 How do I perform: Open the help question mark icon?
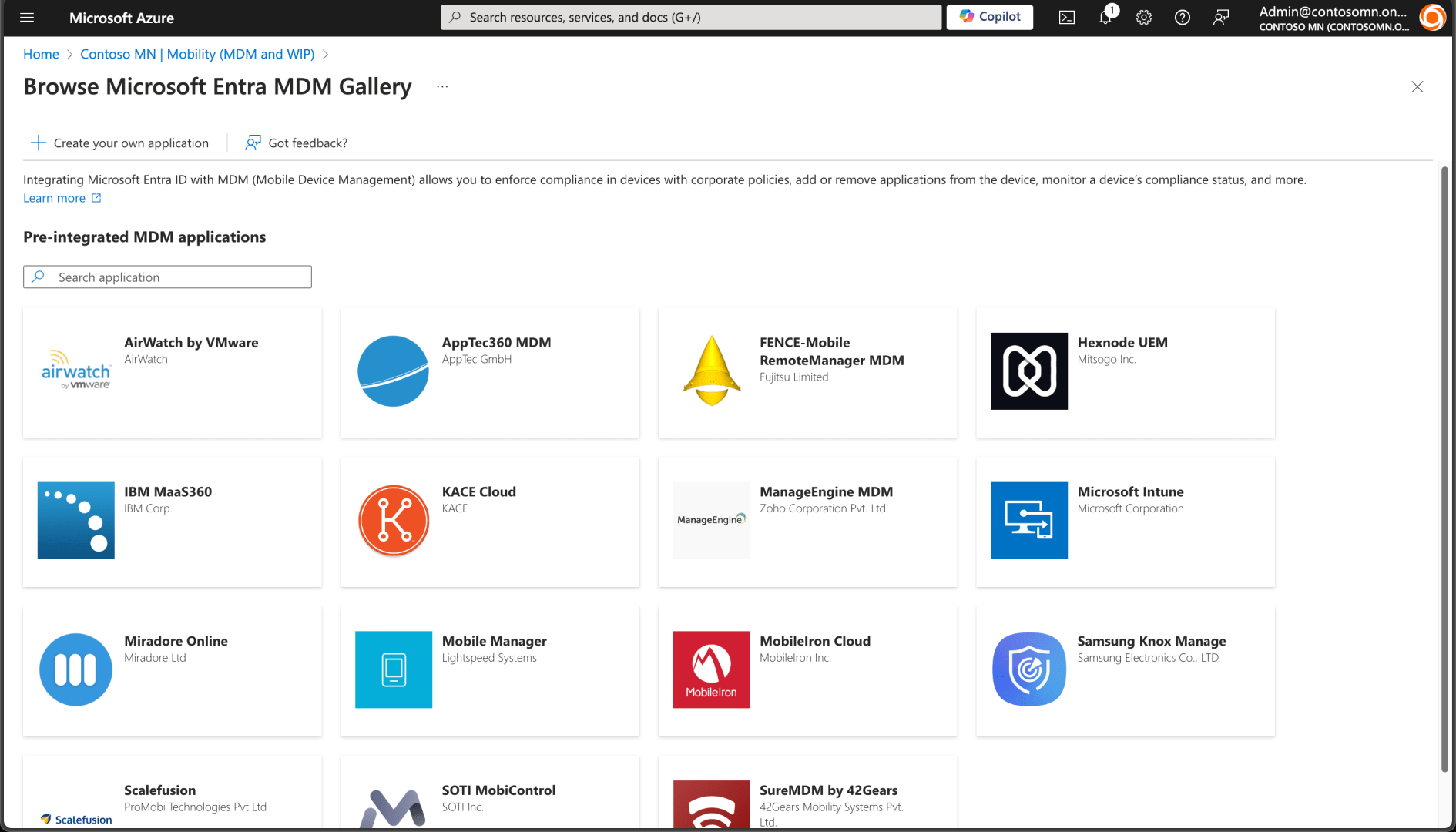coord(1183,17)
